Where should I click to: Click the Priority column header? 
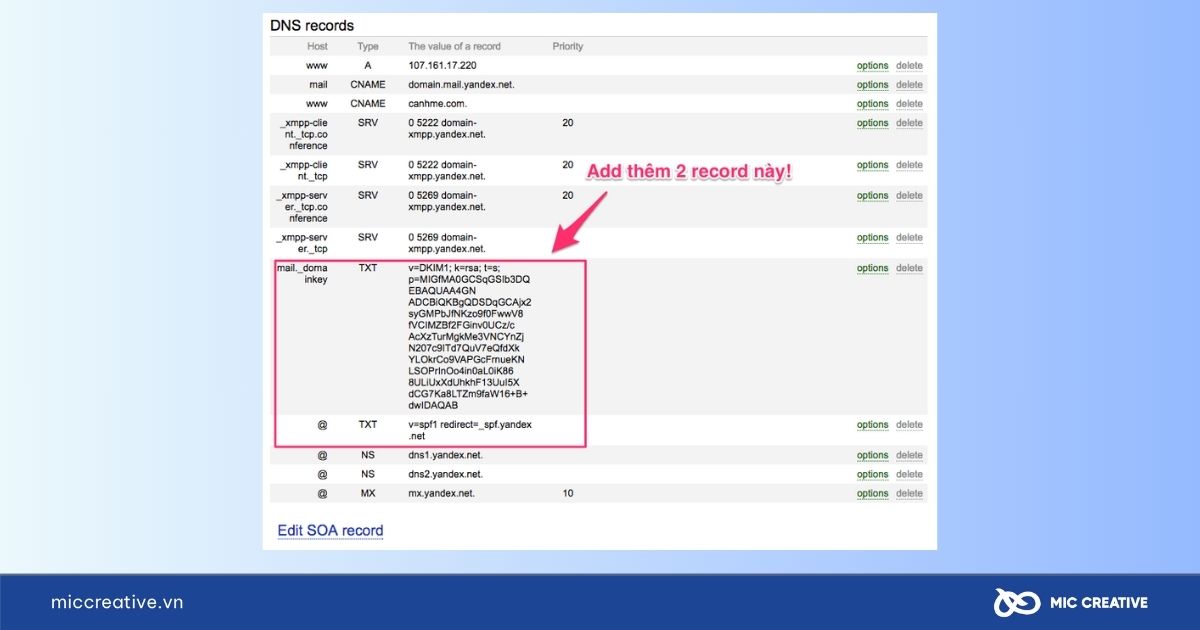tap(568, 46)
